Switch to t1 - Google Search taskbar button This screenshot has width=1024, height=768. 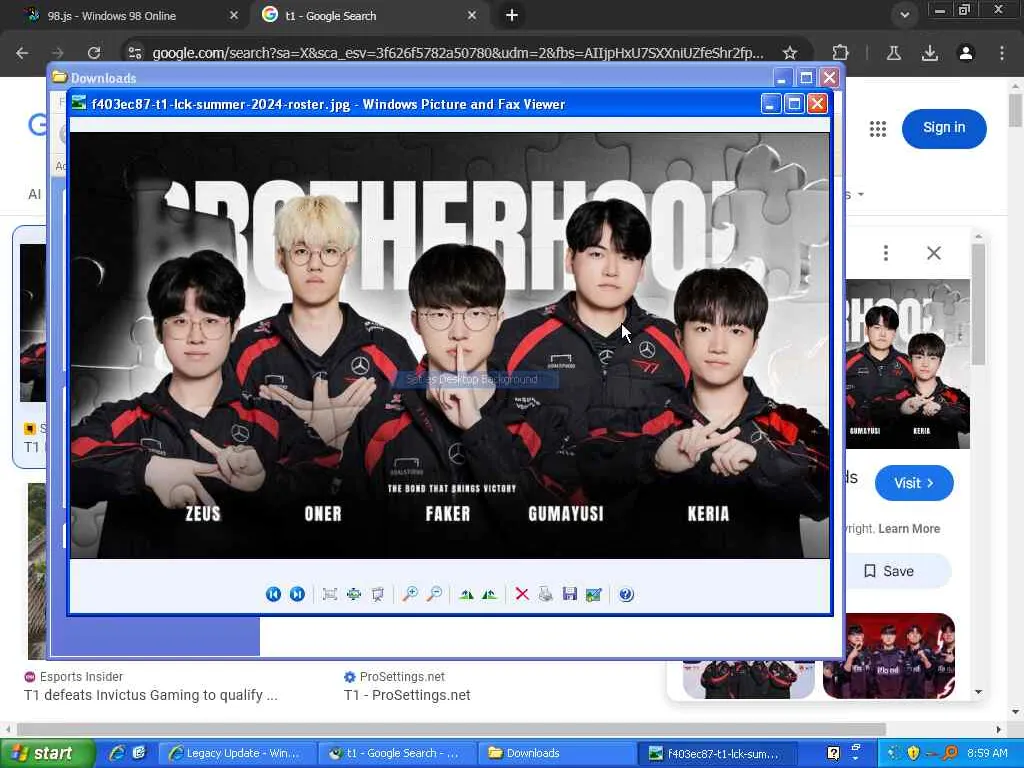click(x=396, y=753)
